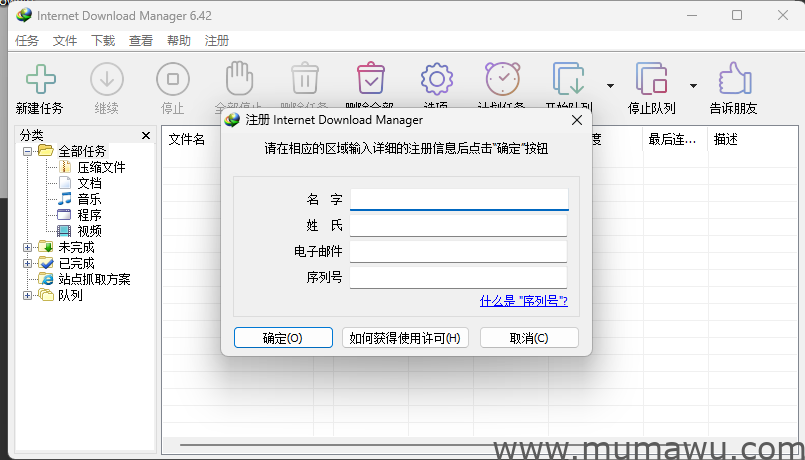Click the music (音乐) note icon
805x460 pixels.
65,199
